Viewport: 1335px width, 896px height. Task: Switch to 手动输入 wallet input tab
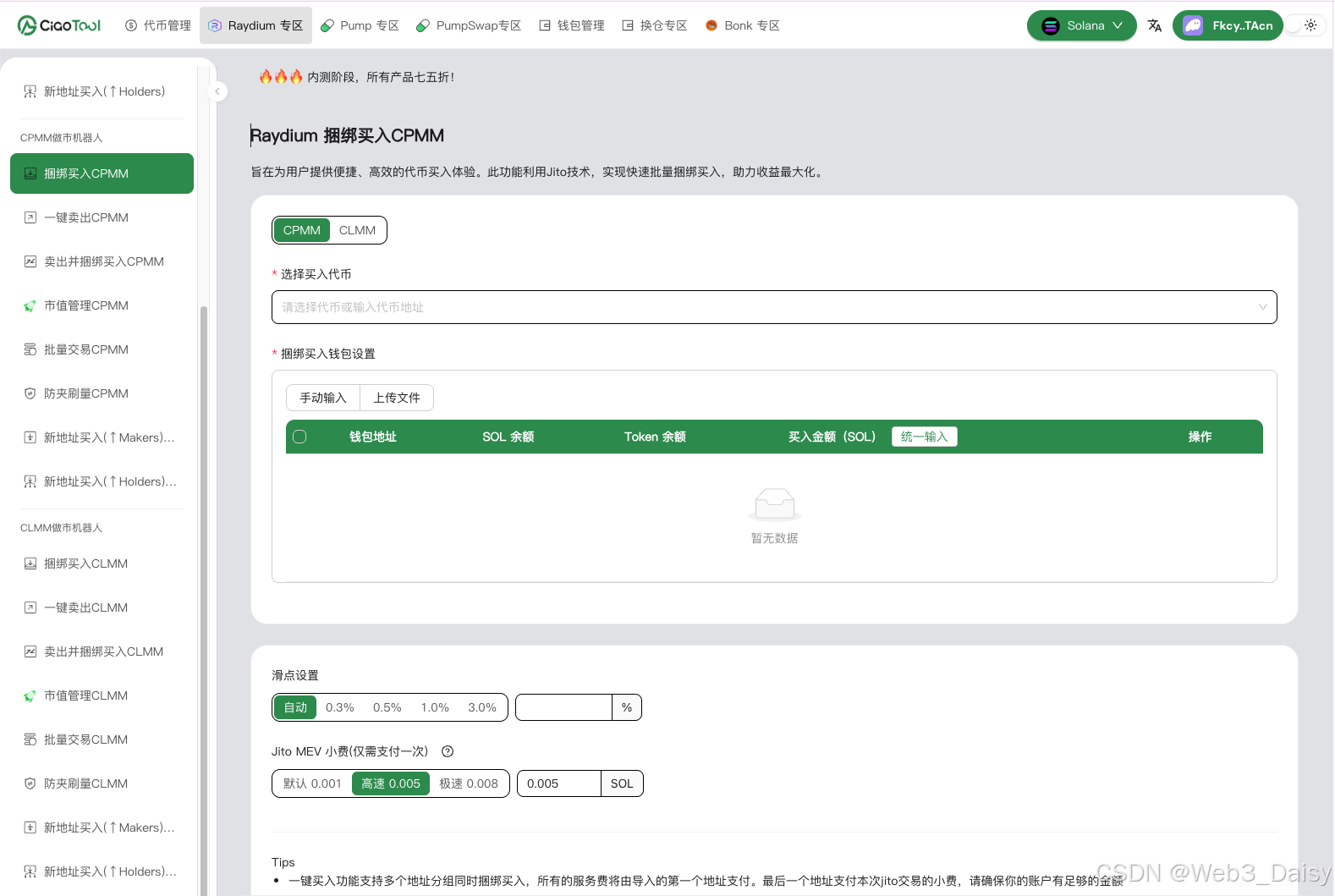click(323, 398)
